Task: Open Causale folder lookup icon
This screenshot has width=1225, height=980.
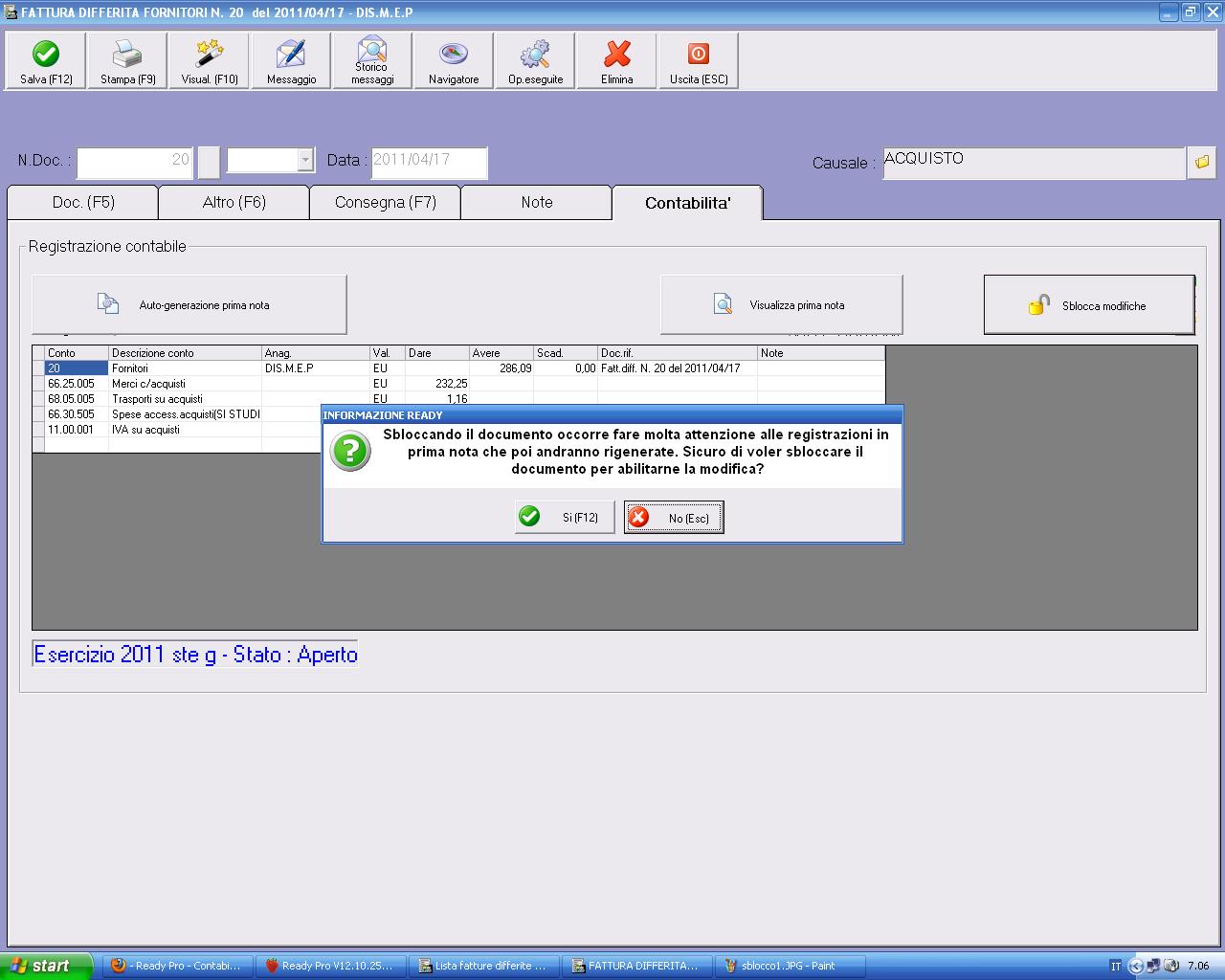Action: (1202, 163)
